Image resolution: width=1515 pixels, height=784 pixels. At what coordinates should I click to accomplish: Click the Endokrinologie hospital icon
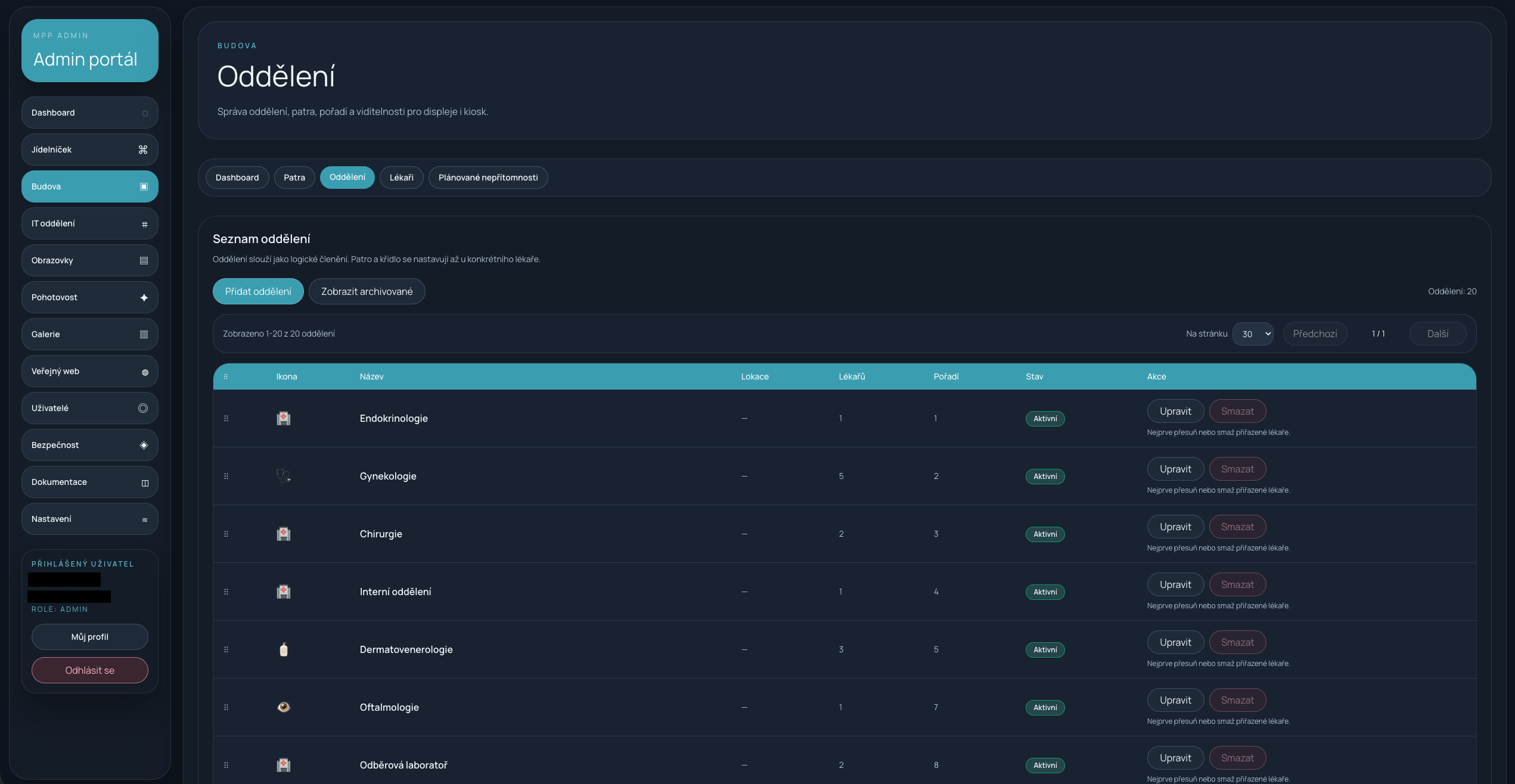coord(284,418)
